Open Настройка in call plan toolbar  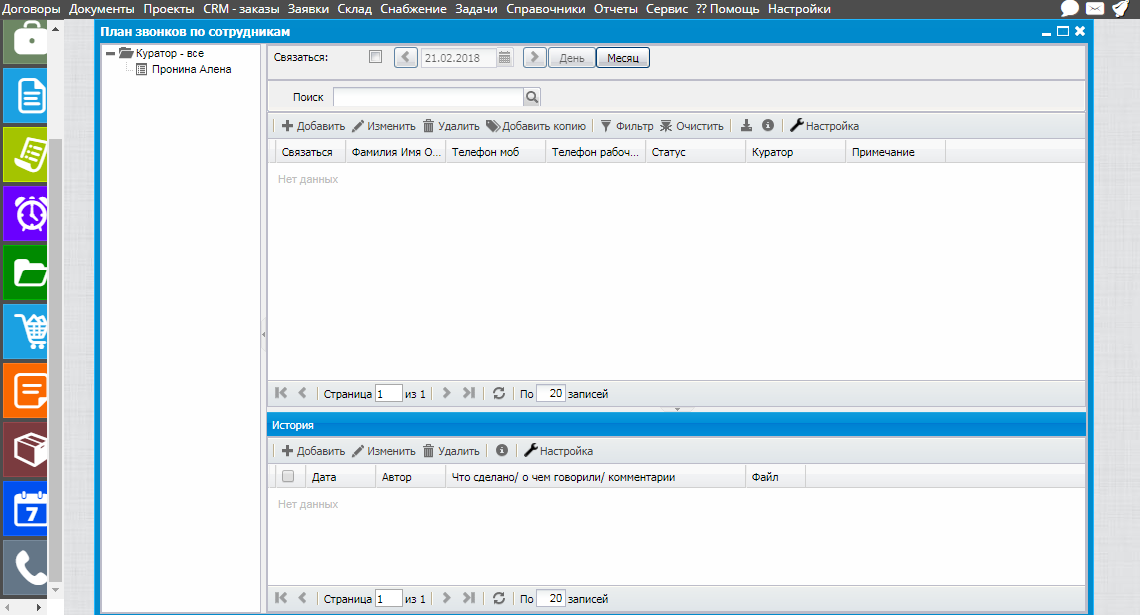pyautogui.click(x=824, y=126)
